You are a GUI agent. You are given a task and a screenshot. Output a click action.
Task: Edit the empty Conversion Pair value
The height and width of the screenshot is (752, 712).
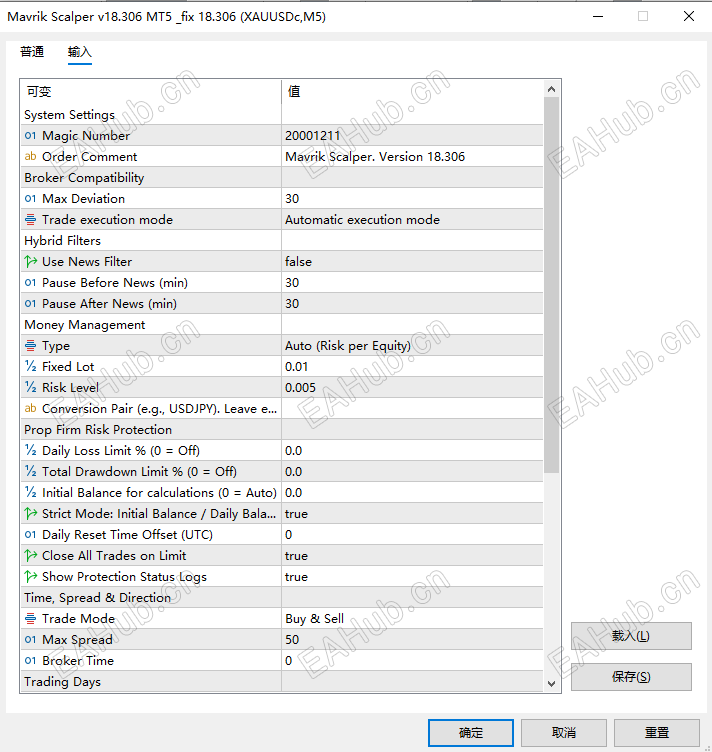coord(412,409)
